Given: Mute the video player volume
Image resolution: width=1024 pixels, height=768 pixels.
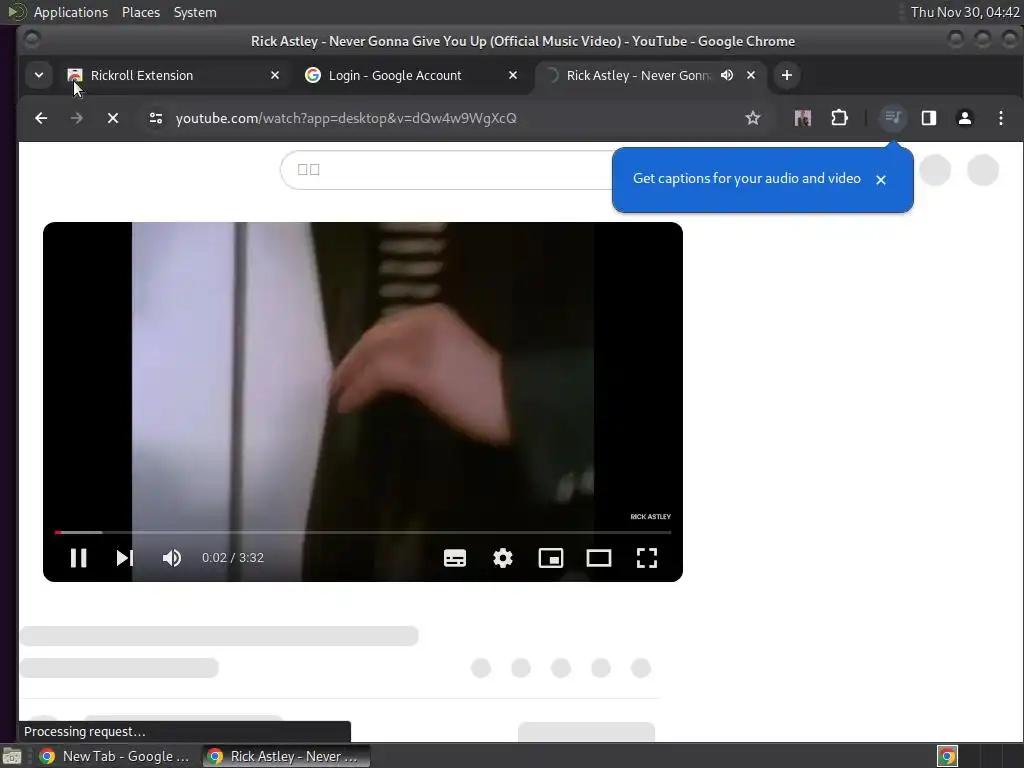Looking at the screenshot, I should pyautogui.click(x=172, y=558).
